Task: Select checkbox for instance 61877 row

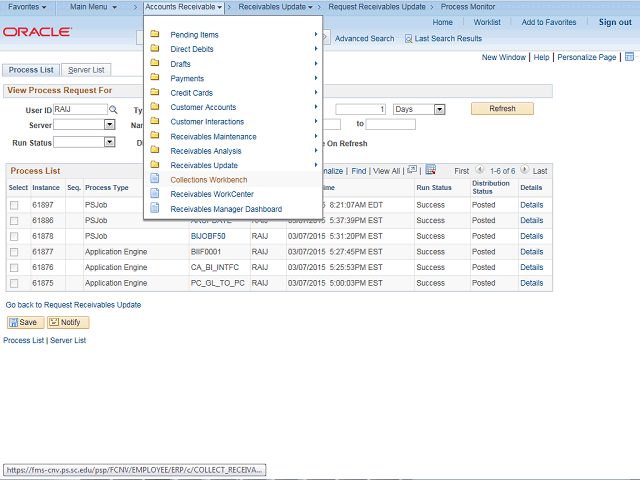Action: [14, 253]
